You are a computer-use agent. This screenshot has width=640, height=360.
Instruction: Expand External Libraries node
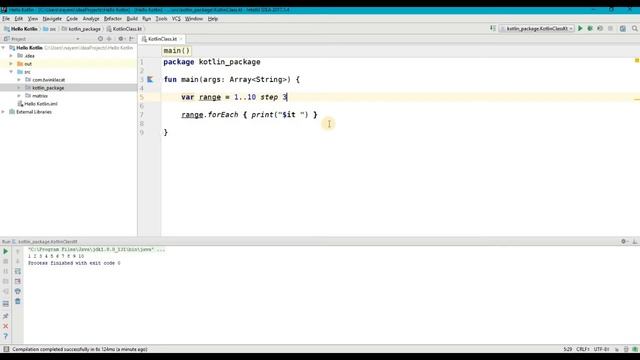[x=3, y=112]
